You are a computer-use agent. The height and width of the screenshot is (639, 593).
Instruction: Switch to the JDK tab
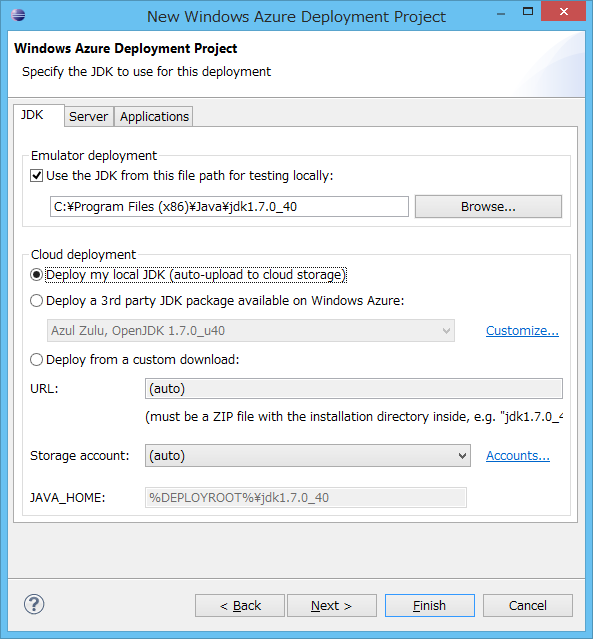click(39, 115)
